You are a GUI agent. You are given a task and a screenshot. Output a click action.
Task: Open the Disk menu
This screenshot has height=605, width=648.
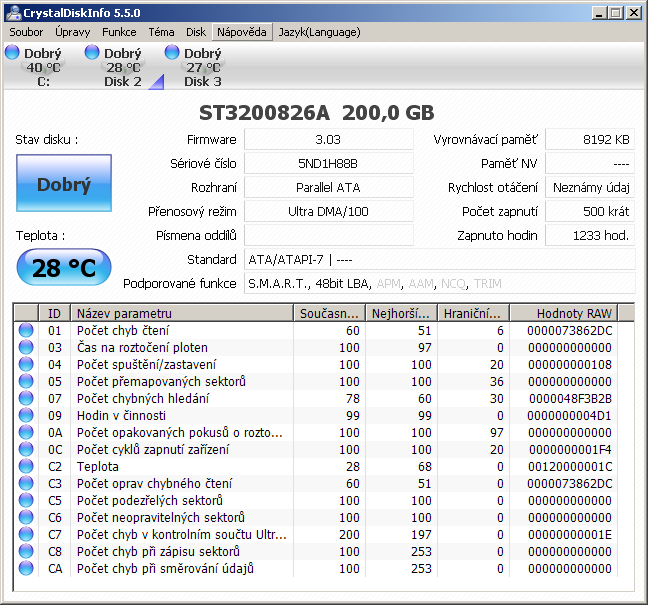pos(195,32)
